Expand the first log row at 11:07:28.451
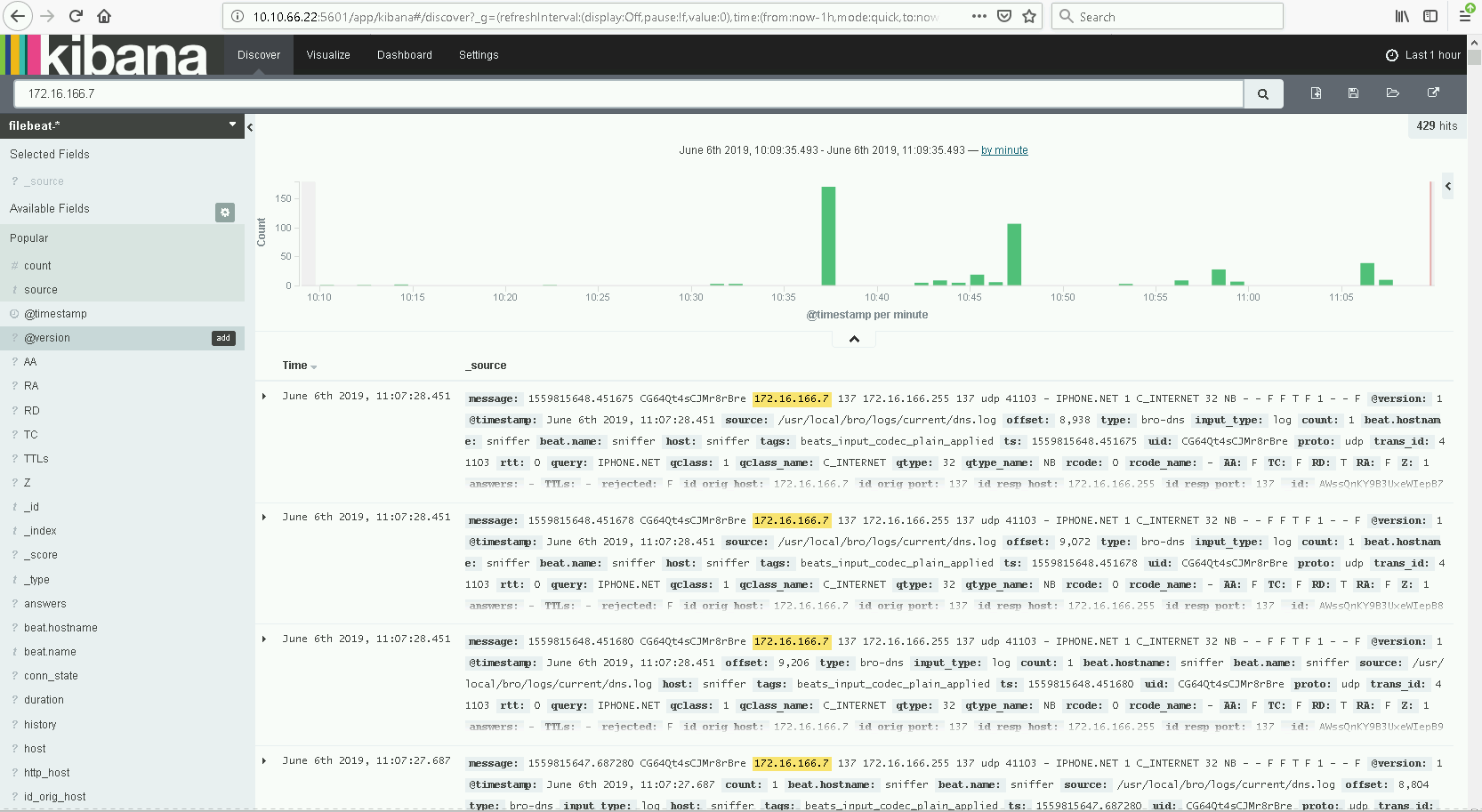1482x812 pixels. pyautogui.click(x=264, y=397)
